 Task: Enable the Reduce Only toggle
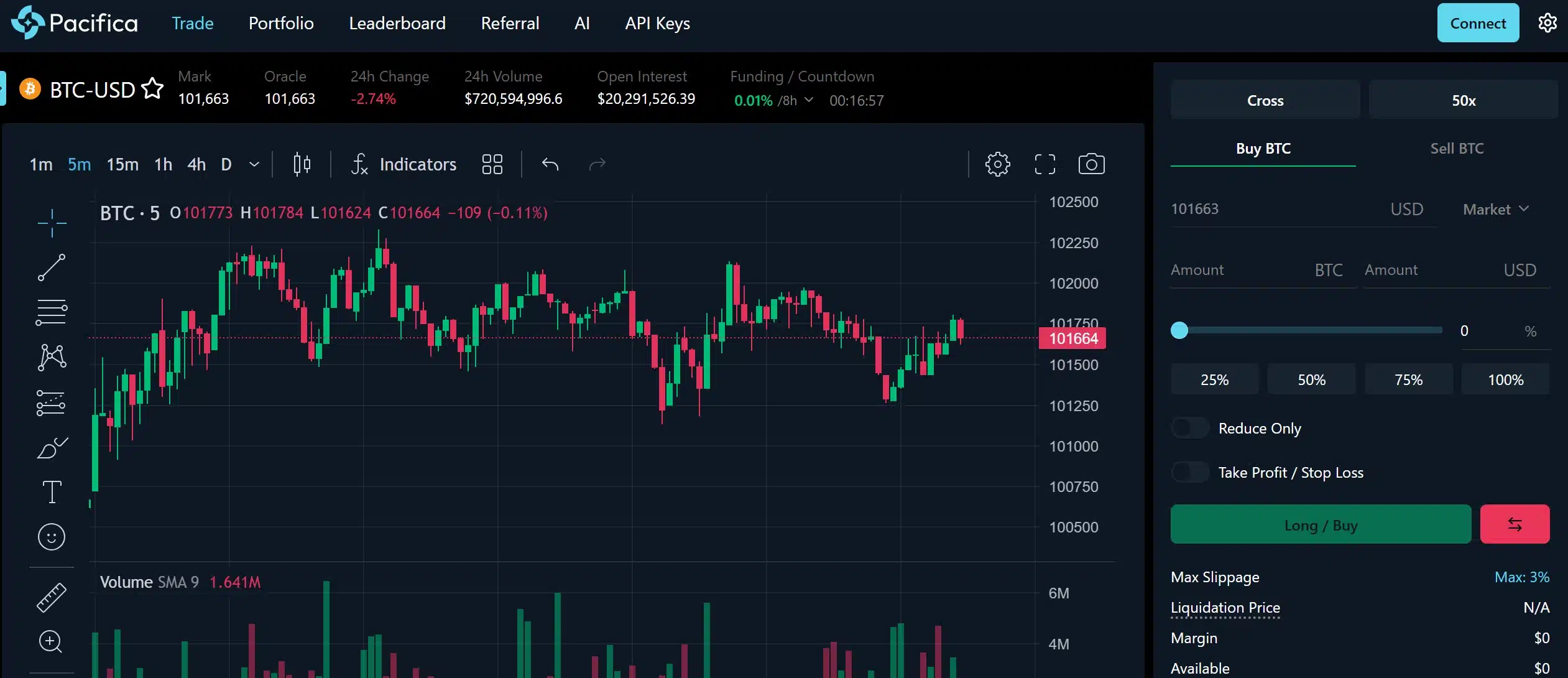tap(1189, 428)
